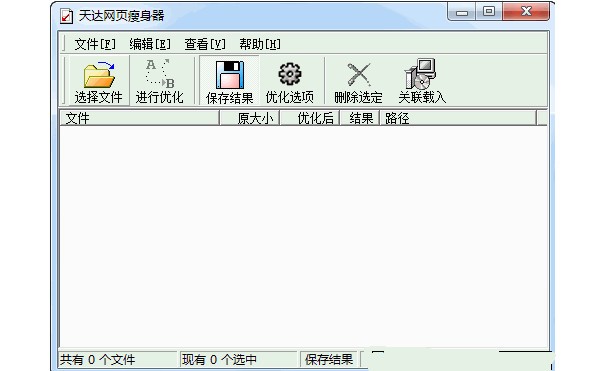
Task: Click the 结果 column header
Action: coord(359,118)
